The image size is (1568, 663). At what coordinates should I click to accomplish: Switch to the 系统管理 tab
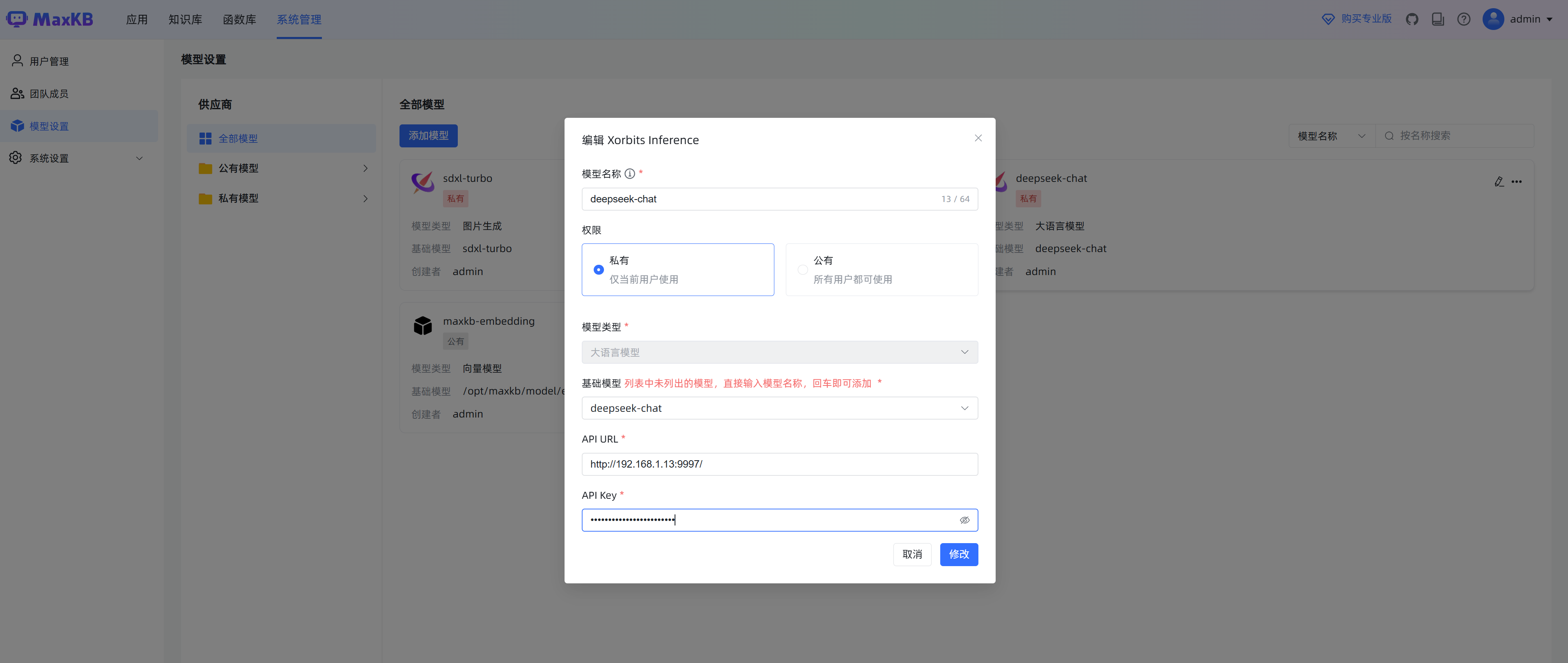[x=299, y=19]
